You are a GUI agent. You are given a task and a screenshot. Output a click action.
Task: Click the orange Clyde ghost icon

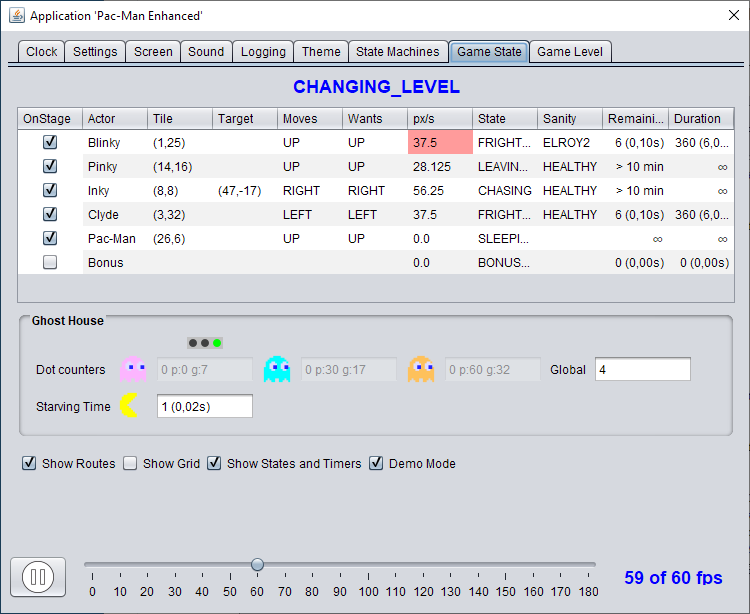(421, 369)
